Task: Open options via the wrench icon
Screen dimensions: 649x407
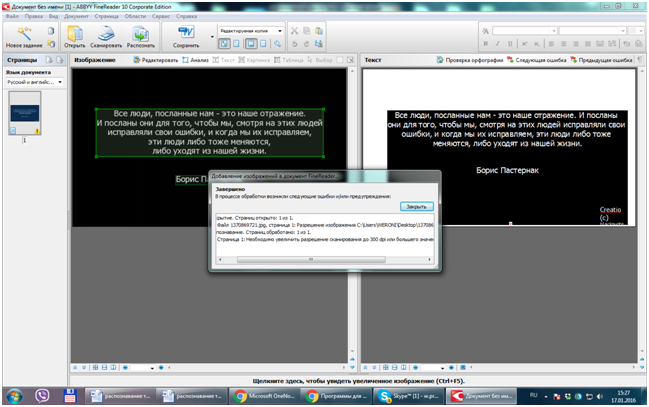Action: [x=277, y=43]
